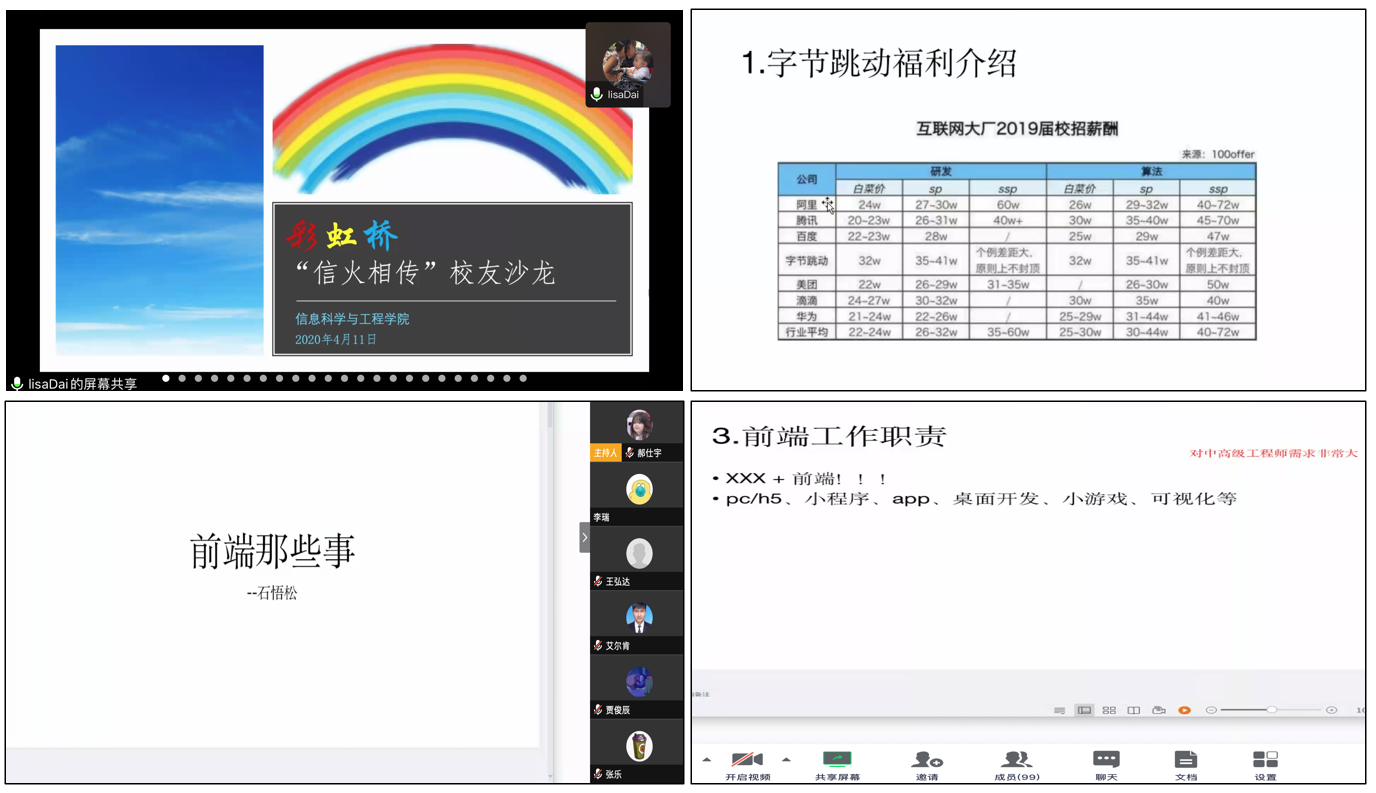1376x793 pixels.
Task: Select the lisaDai video thumbnail
Action: (628, 64)
